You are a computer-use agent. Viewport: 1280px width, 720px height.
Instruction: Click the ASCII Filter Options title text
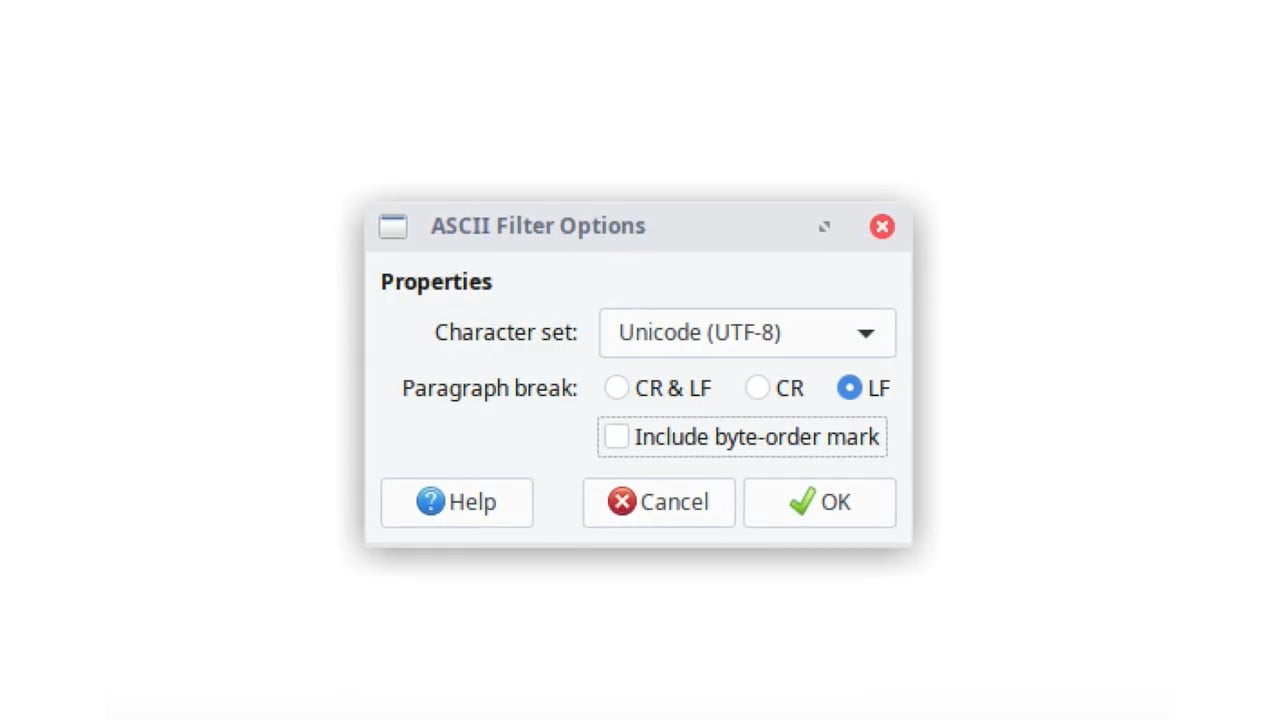[x=538, y=226]
